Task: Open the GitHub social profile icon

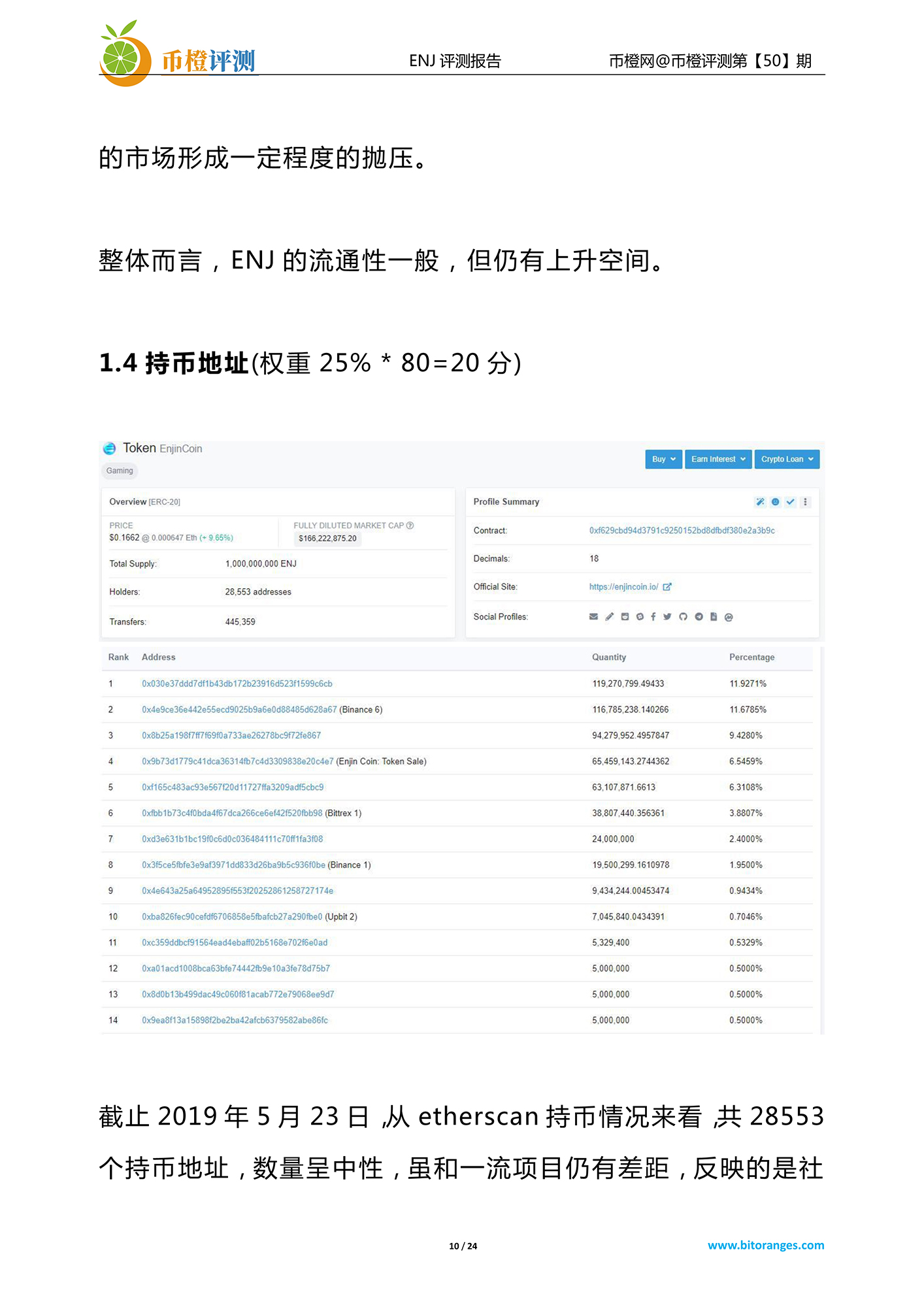Action: coord(683,616)
